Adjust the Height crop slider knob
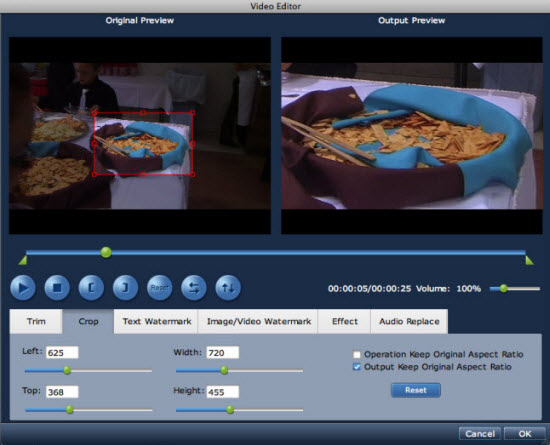Screen dimensions: 550x445 coord(230,409)
